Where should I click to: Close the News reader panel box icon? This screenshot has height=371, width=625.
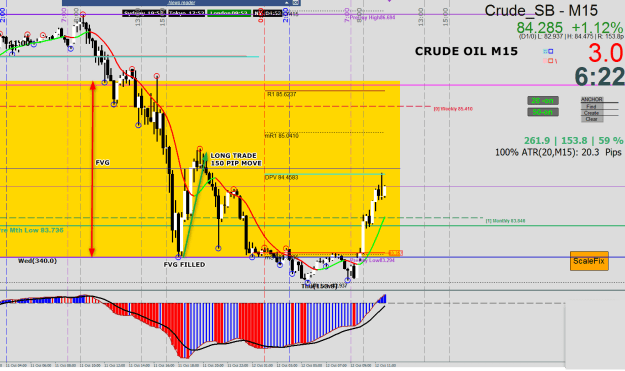[295, 2]
